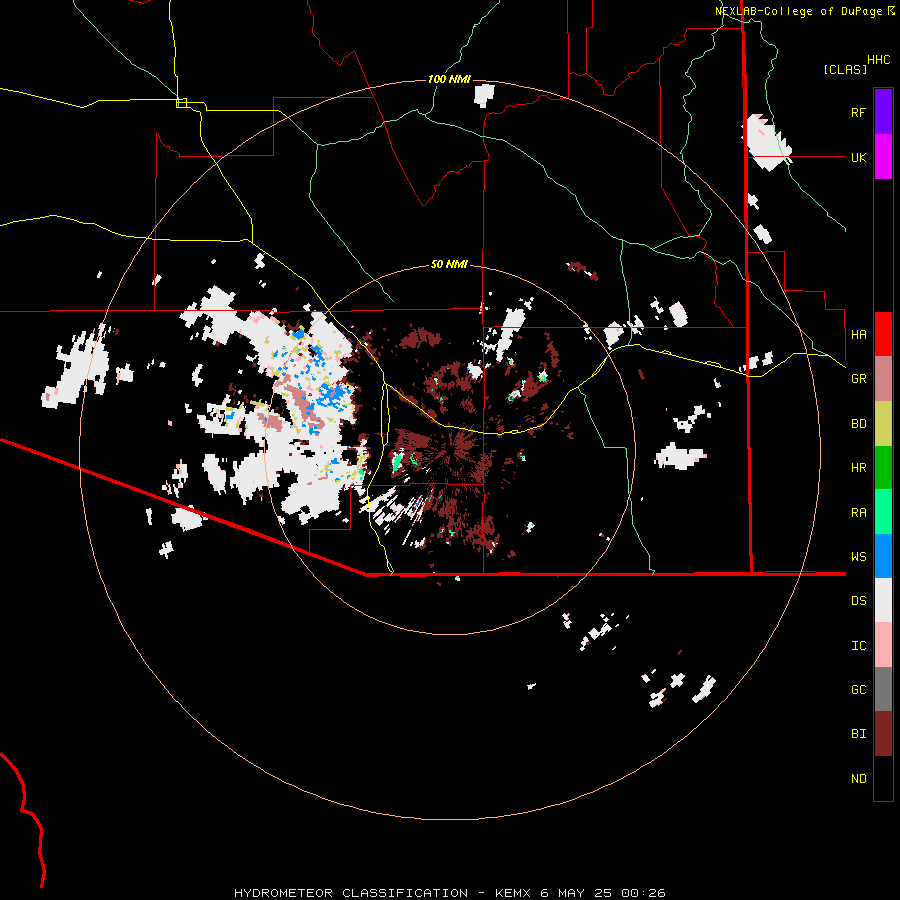Click the 'NEXLAB-College of DuPage' credit text
The width and height of the screenshot is (900, 900).
(x=798, y=11)
